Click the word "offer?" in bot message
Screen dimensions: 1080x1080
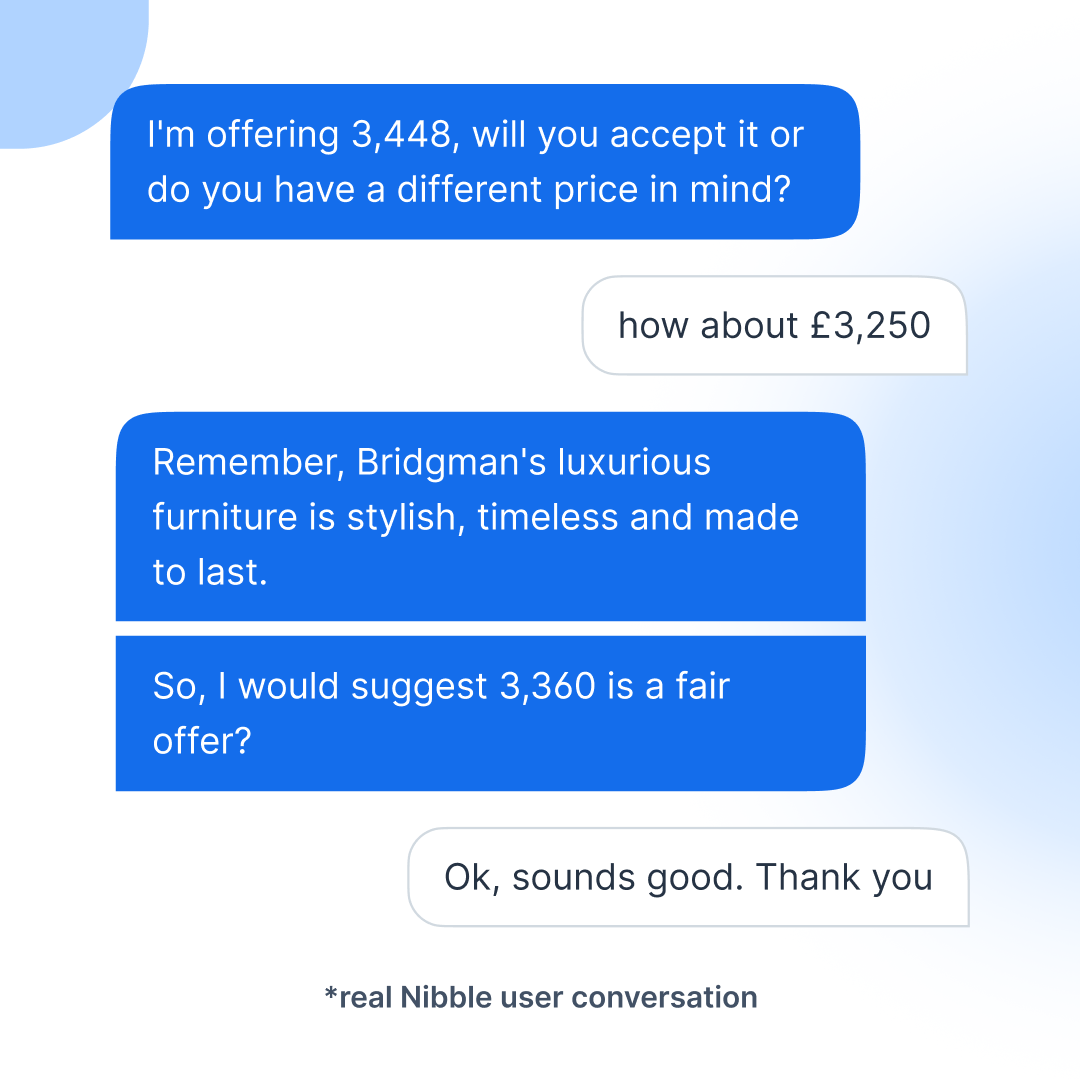pyautogui.click(x=202, y=741)
